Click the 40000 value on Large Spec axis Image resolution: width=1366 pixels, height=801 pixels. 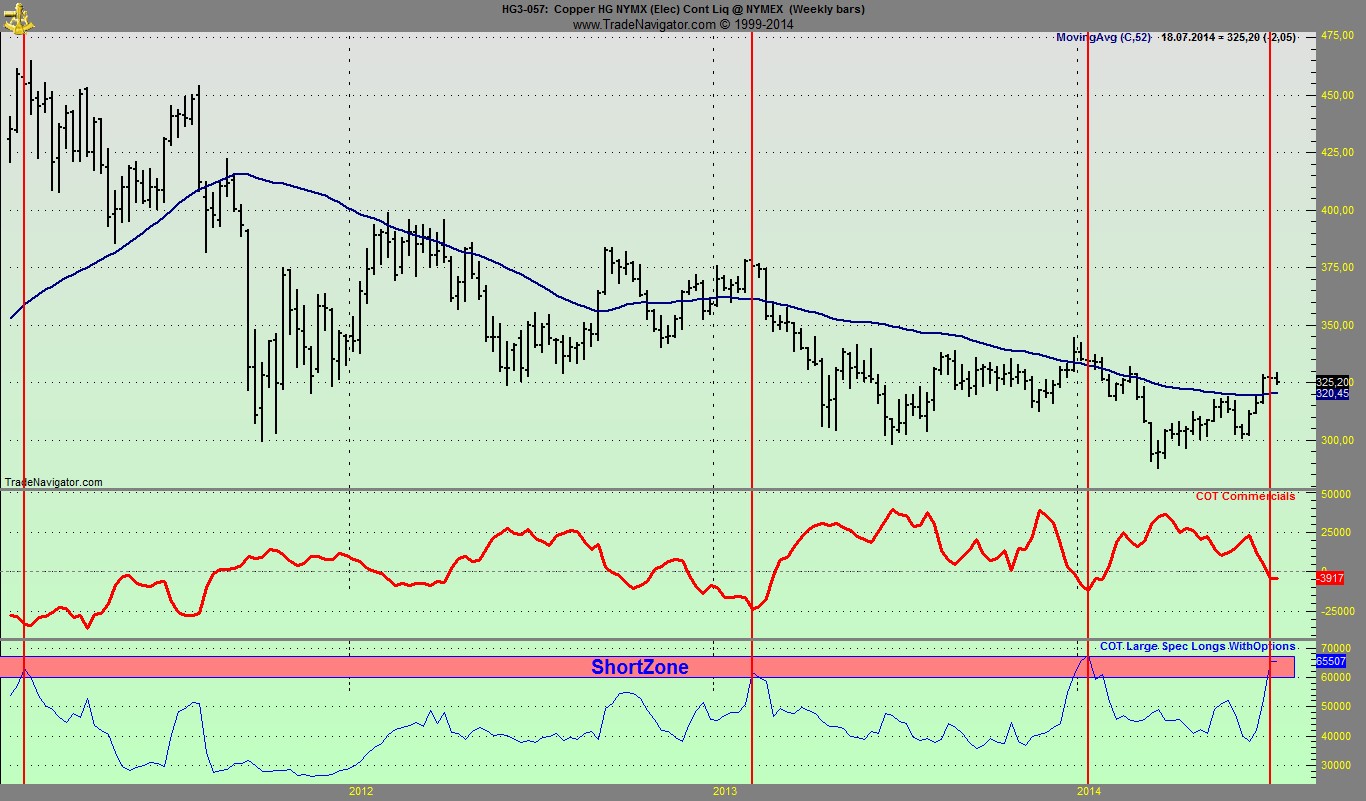click(x=1334, y=736)
